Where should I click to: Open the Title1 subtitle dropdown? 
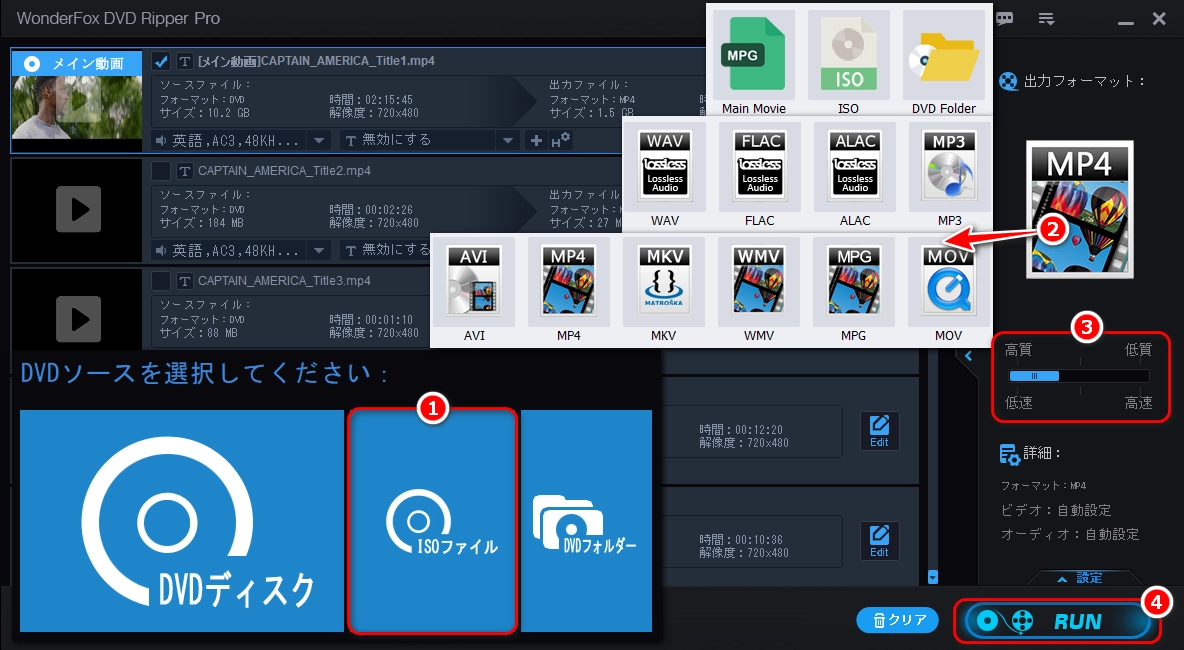tap(509, 140)
